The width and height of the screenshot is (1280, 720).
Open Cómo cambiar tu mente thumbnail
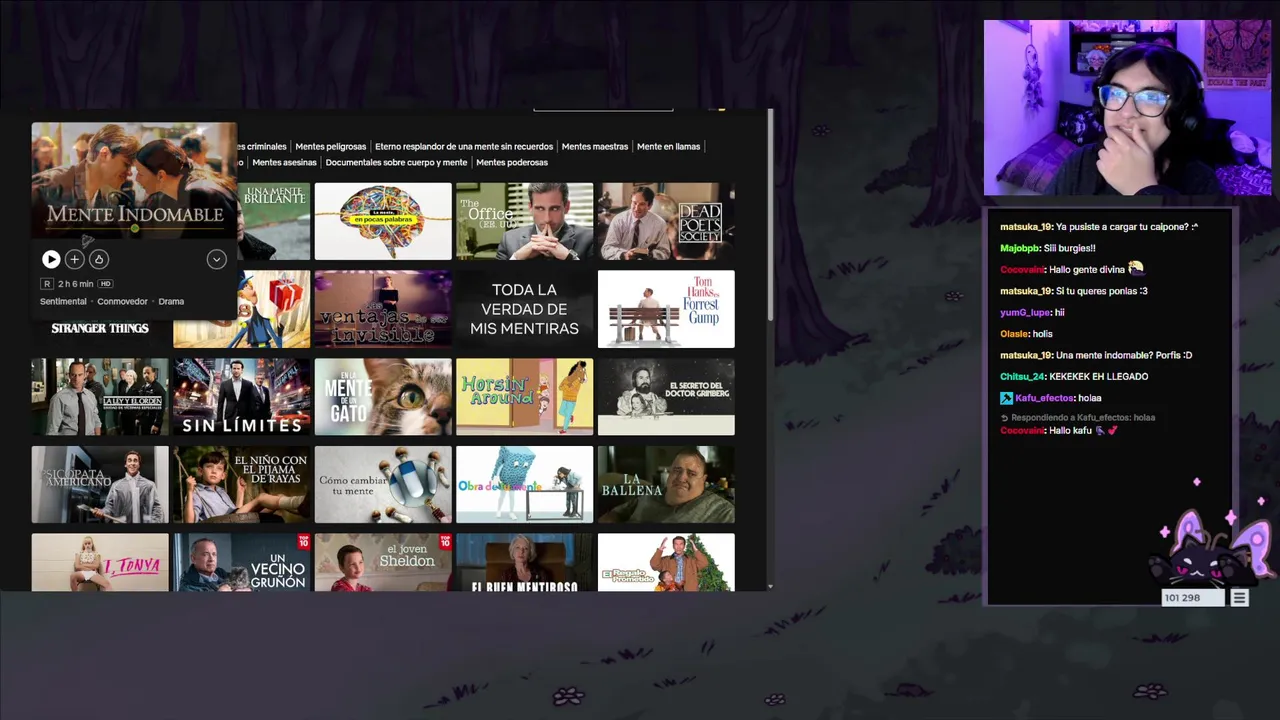(383, 485)
